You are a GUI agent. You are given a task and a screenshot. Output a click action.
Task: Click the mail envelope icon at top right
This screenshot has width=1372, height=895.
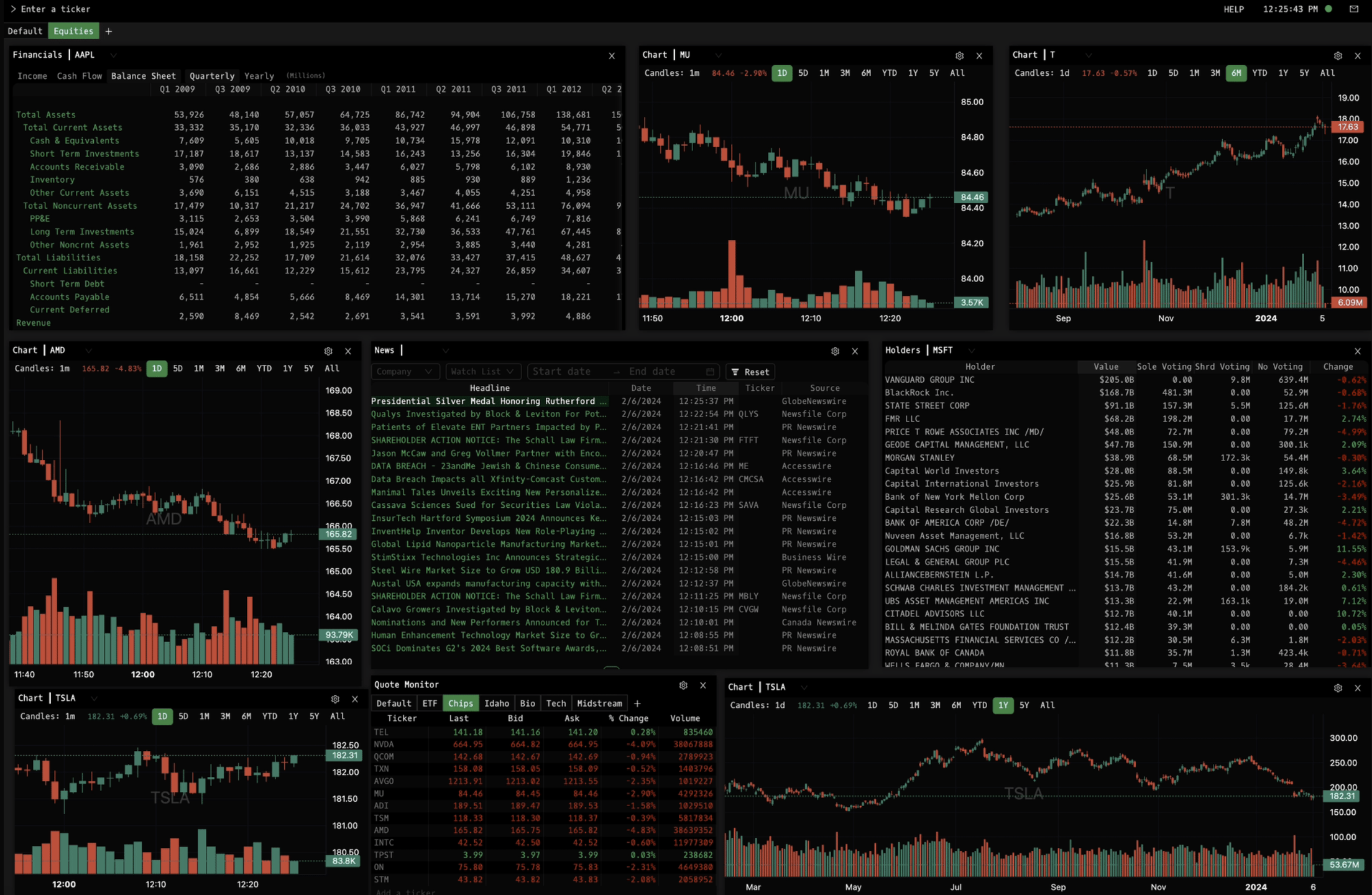pyautogui.click(x=1353, y=9)
